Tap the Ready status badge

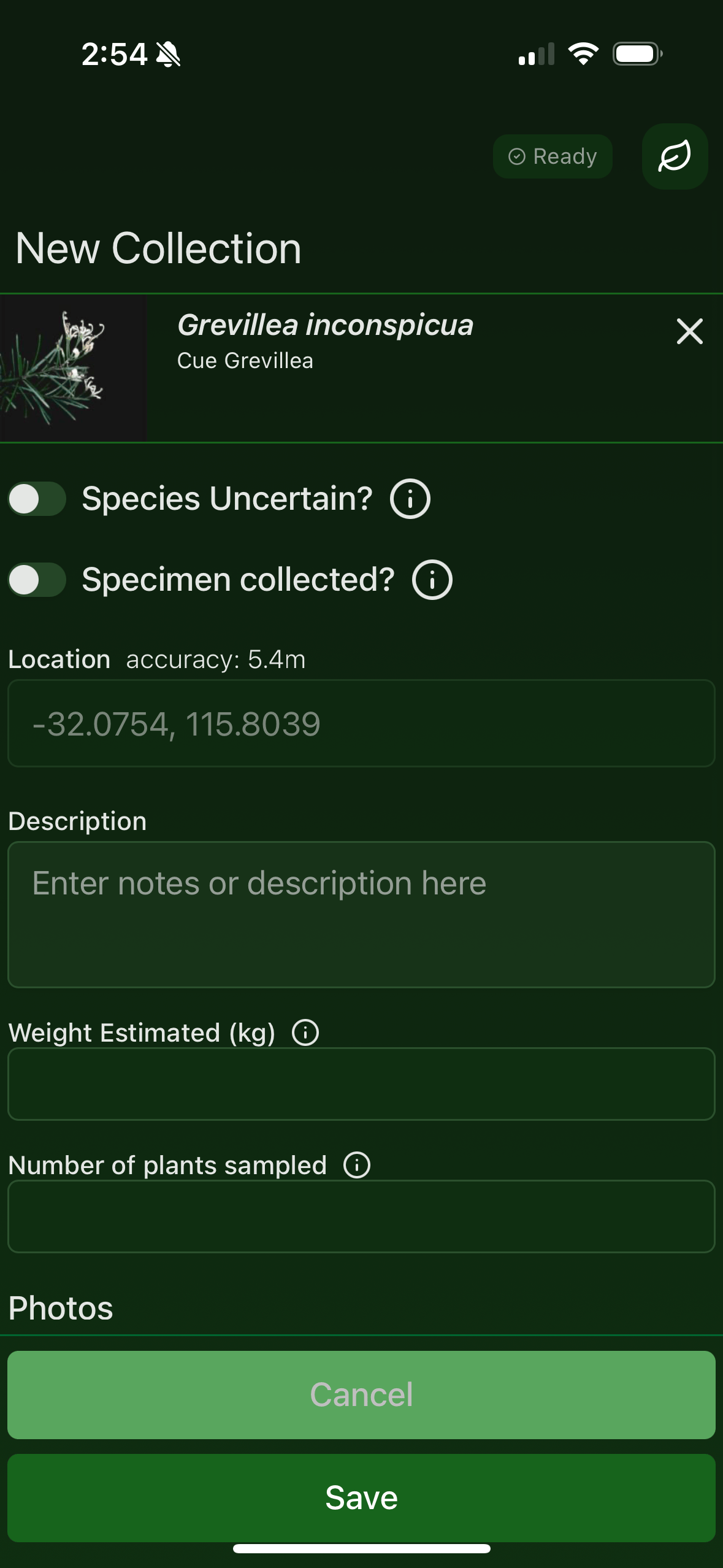(x=553, y=156)
